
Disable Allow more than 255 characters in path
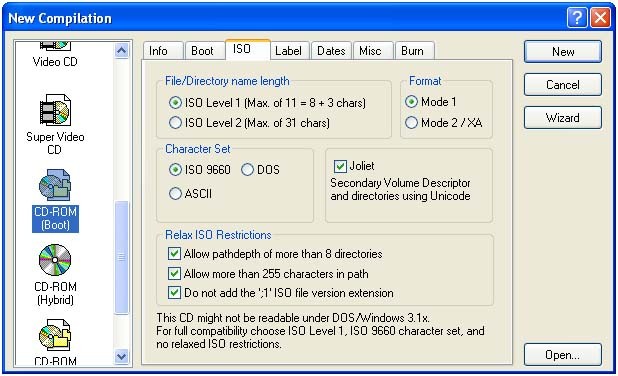[x=174, y=273]
